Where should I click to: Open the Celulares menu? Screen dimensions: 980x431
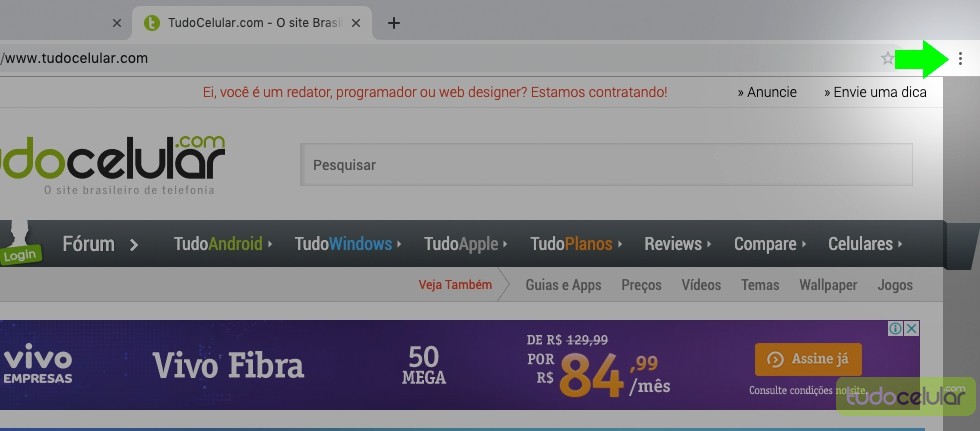point(866,244)
